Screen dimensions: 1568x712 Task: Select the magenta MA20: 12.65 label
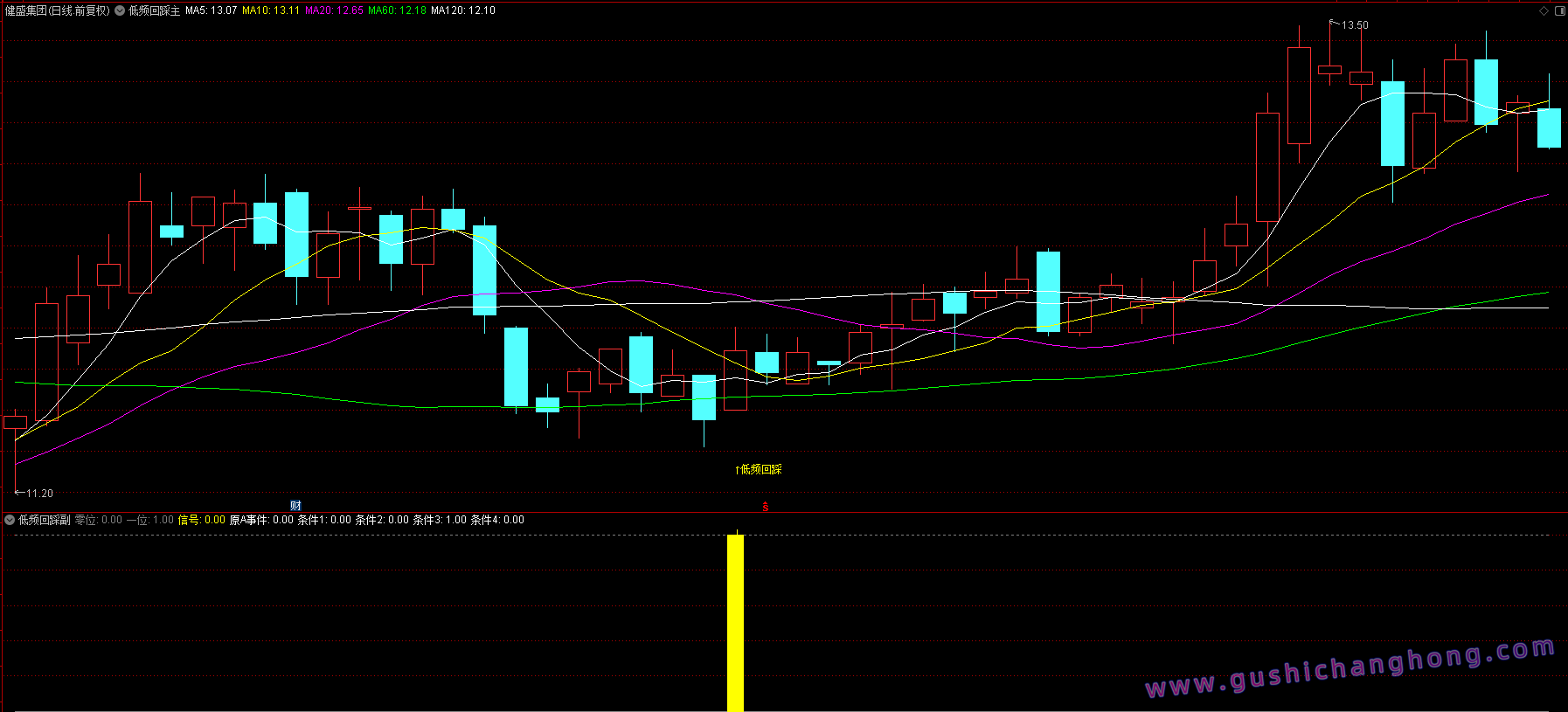coord(334,10)
